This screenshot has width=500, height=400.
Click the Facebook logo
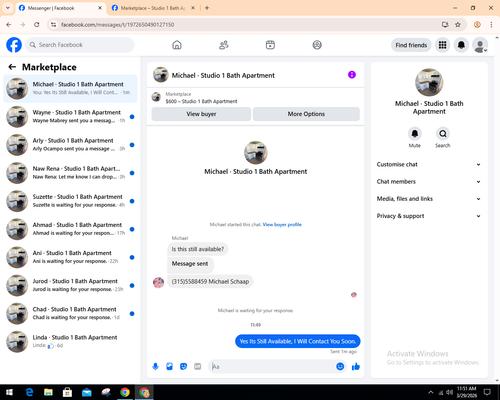(14, 45)
